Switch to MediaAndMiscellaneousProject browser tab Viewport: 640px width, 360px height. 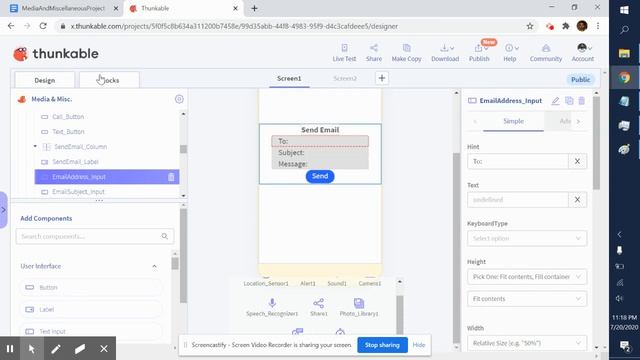tap(63, 8)
